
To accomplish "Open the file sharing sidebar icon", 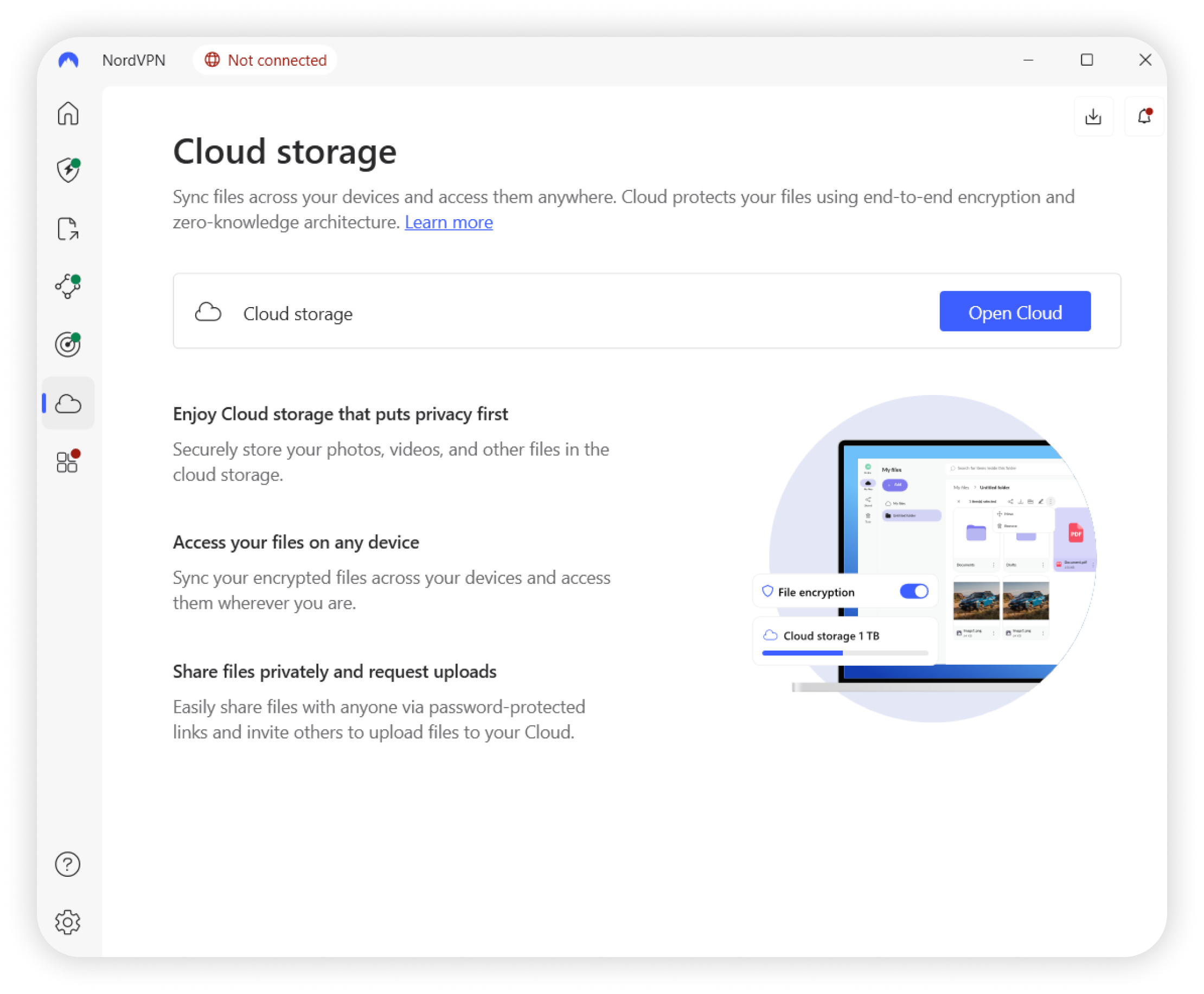I will click(x=68, y=229).
